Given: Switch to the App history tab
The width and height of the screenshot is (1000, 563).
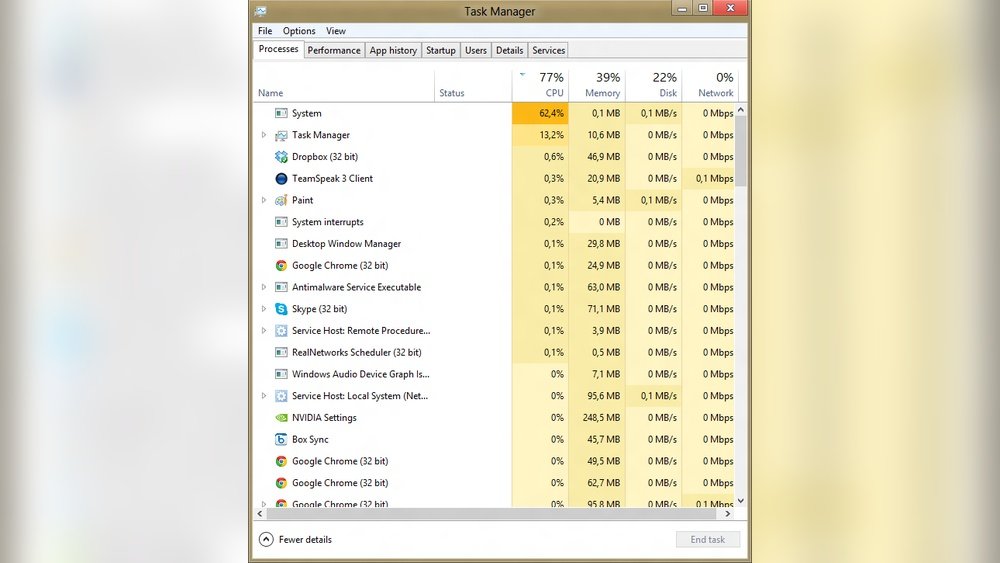Looking at the screenshot, I should (393, 50).
